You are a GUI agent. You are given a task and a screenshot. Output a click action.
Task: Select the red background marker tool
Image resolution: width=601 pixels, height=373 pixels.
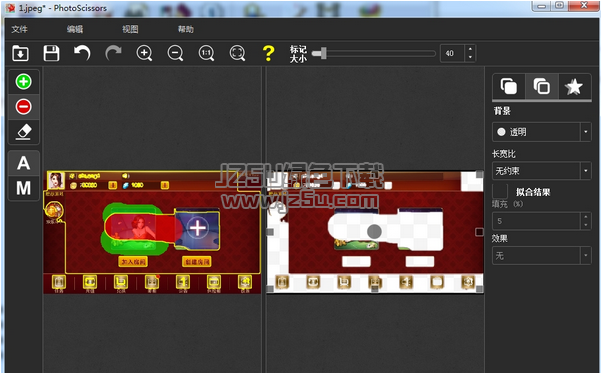click(23, 107)
